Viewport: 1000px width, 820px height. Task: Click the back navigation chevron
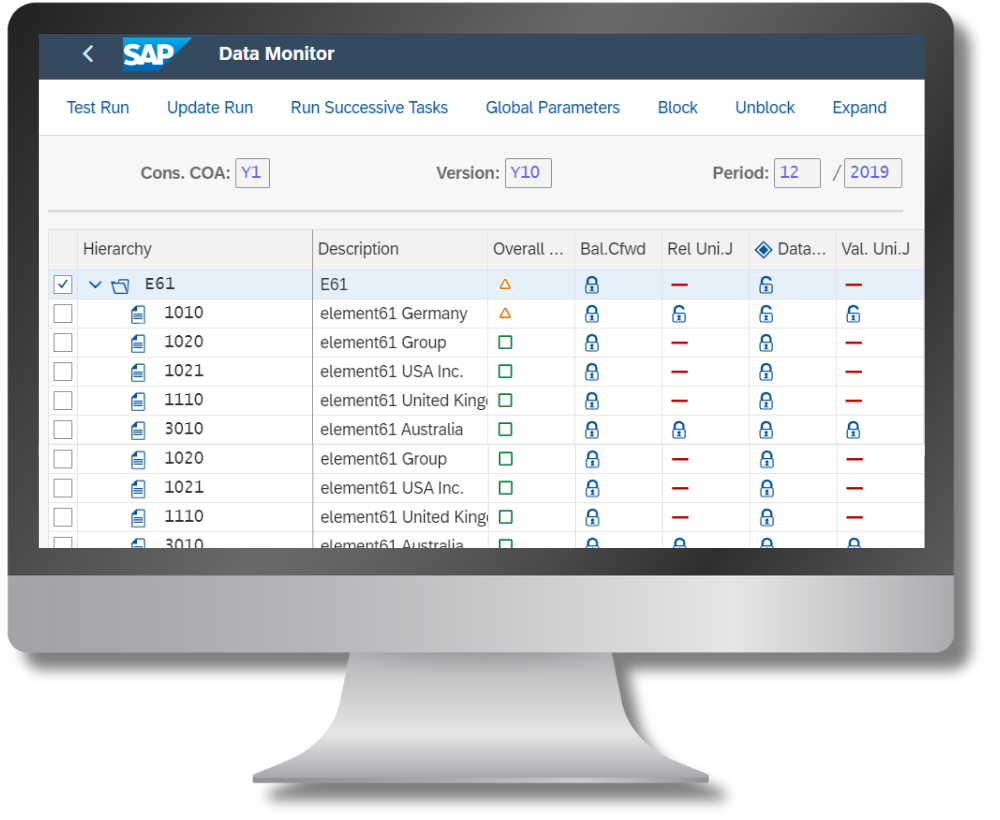(x=87, y=54)
